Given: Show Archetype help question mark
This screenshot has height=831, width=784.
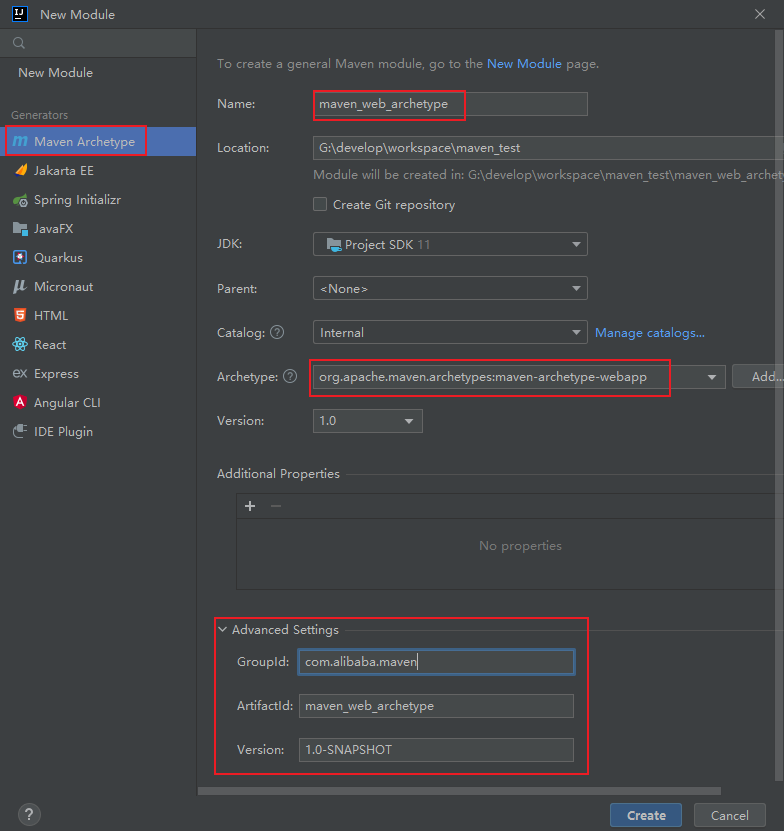Looking at the screenshot, I should click(290, 376).
